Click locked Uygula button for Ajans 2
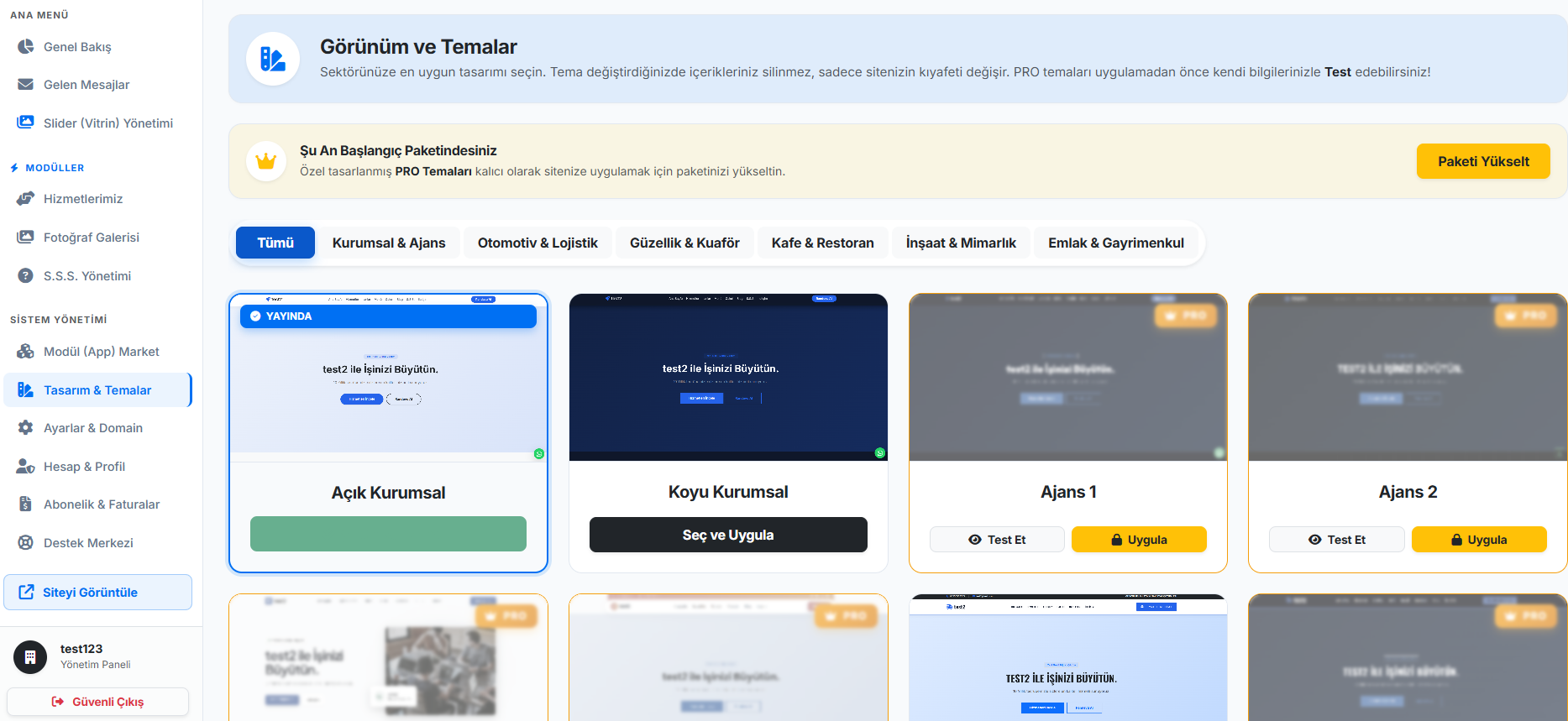The width and height of the screenshot is (1568, 721). coord(1479,540)
